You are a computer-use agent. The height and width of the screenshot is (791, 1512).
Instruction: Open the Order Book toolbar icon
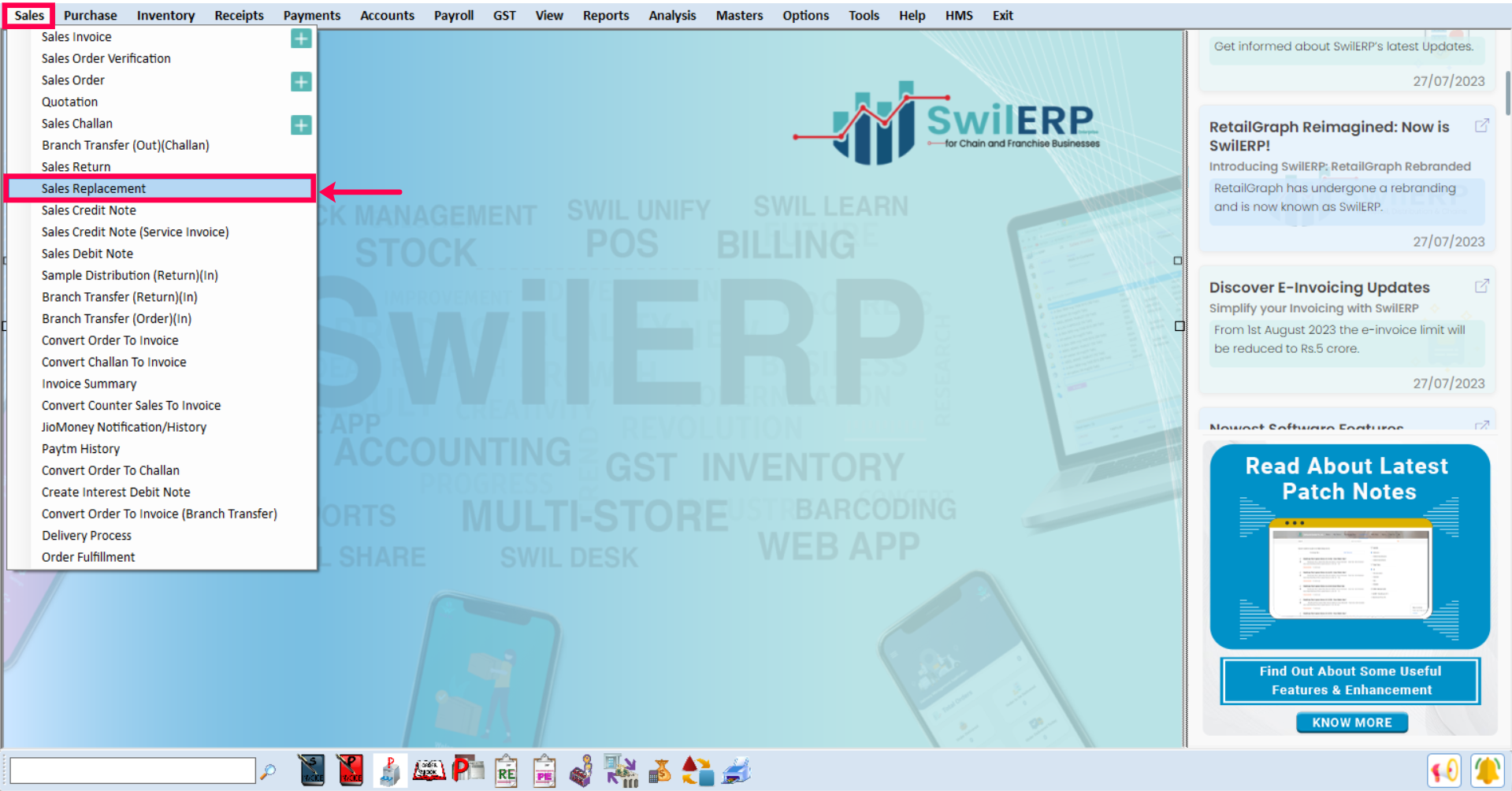pos(429,771)
